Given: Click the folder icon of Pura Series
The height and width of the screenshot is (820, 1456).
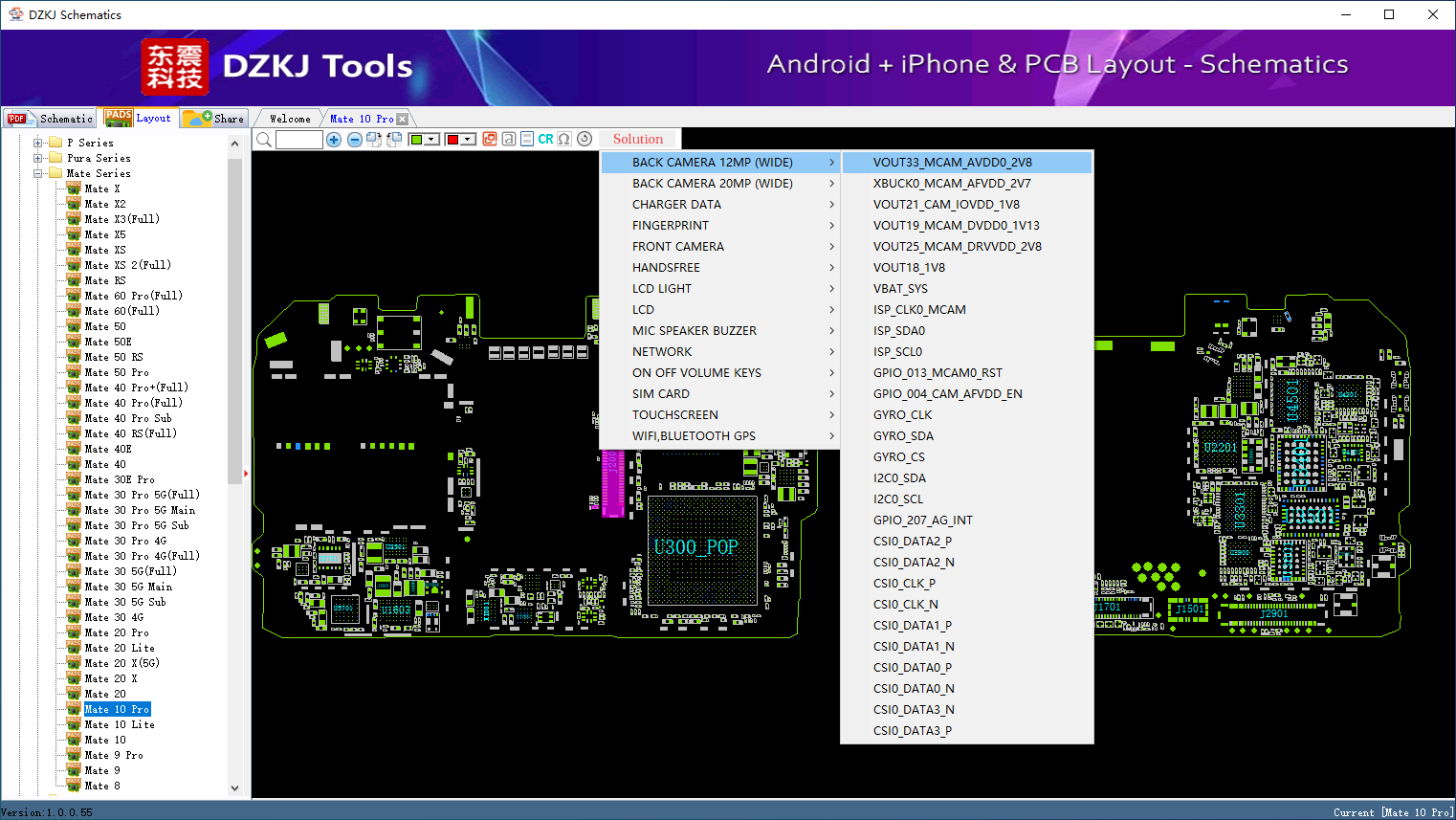Looking at the screenshot, I should (x=55, y=158).
